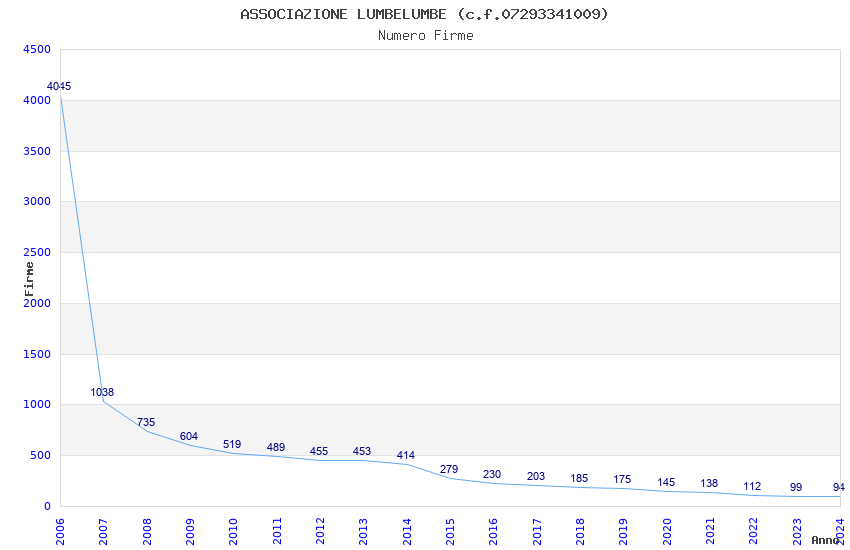This screenshot has width=850, height=550.
Task: Click the x-axis year 2016
Action: (x=494, y=532)
